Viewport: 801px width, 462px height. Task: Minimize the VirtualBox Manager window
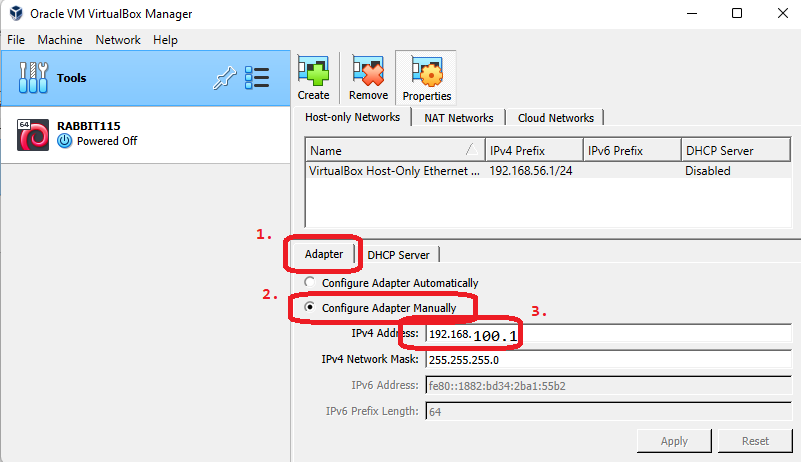click(x=692, y=13)
